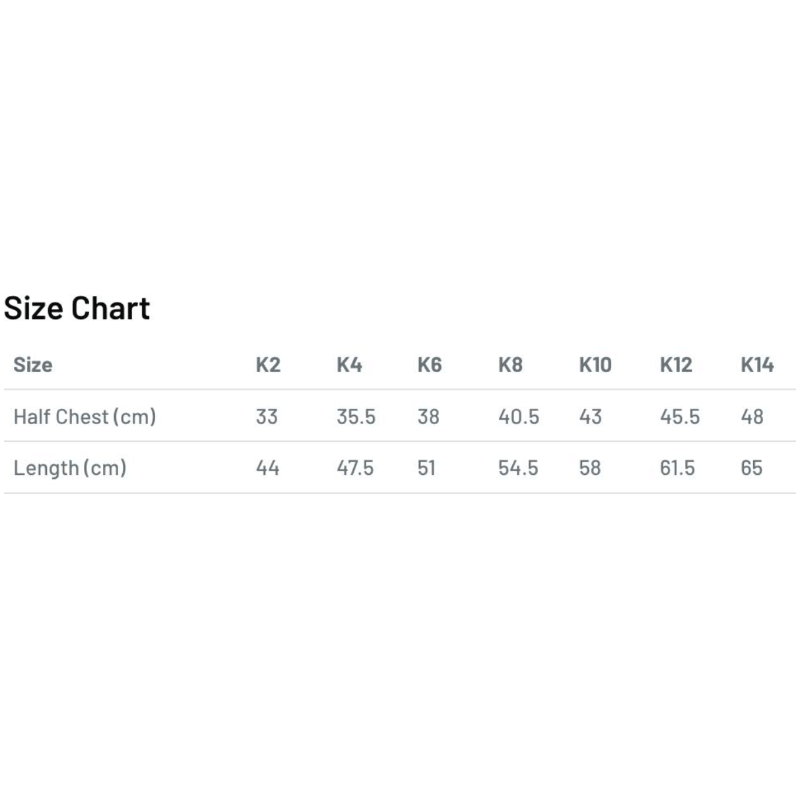Click the K6 size header
The height and width of the screenshot is (800, 800).
[x=429, y=365]
